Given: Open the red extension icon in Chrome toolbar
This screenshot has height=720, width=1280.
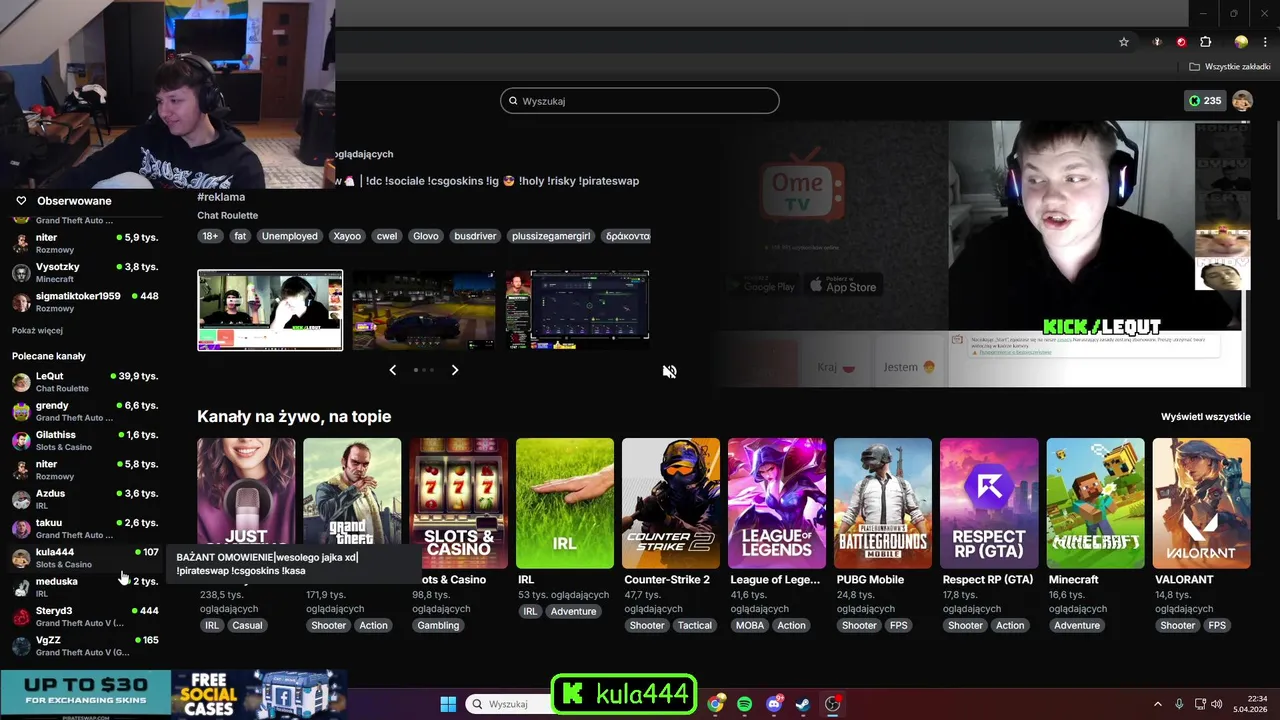Looking at the screenshot, I should click(1181, 42).
